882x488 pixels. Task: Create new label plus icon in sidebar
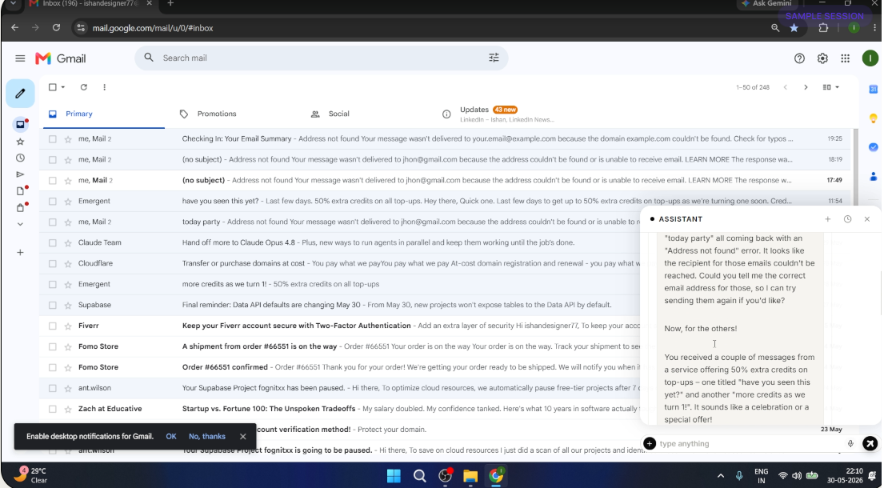tap(20, 252)
